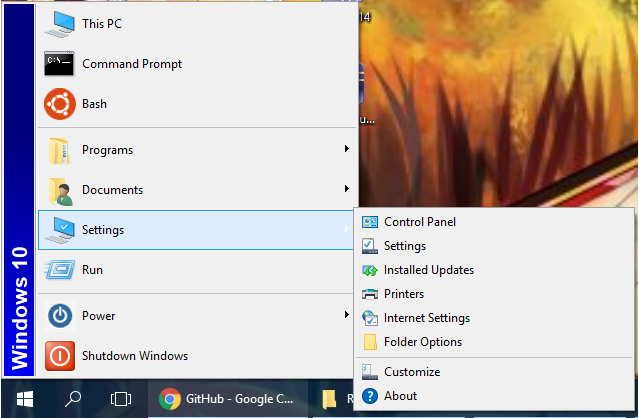639x418 pixels.
Task: Click the Control Panel icon in submenu
Action: pos(370,222)
